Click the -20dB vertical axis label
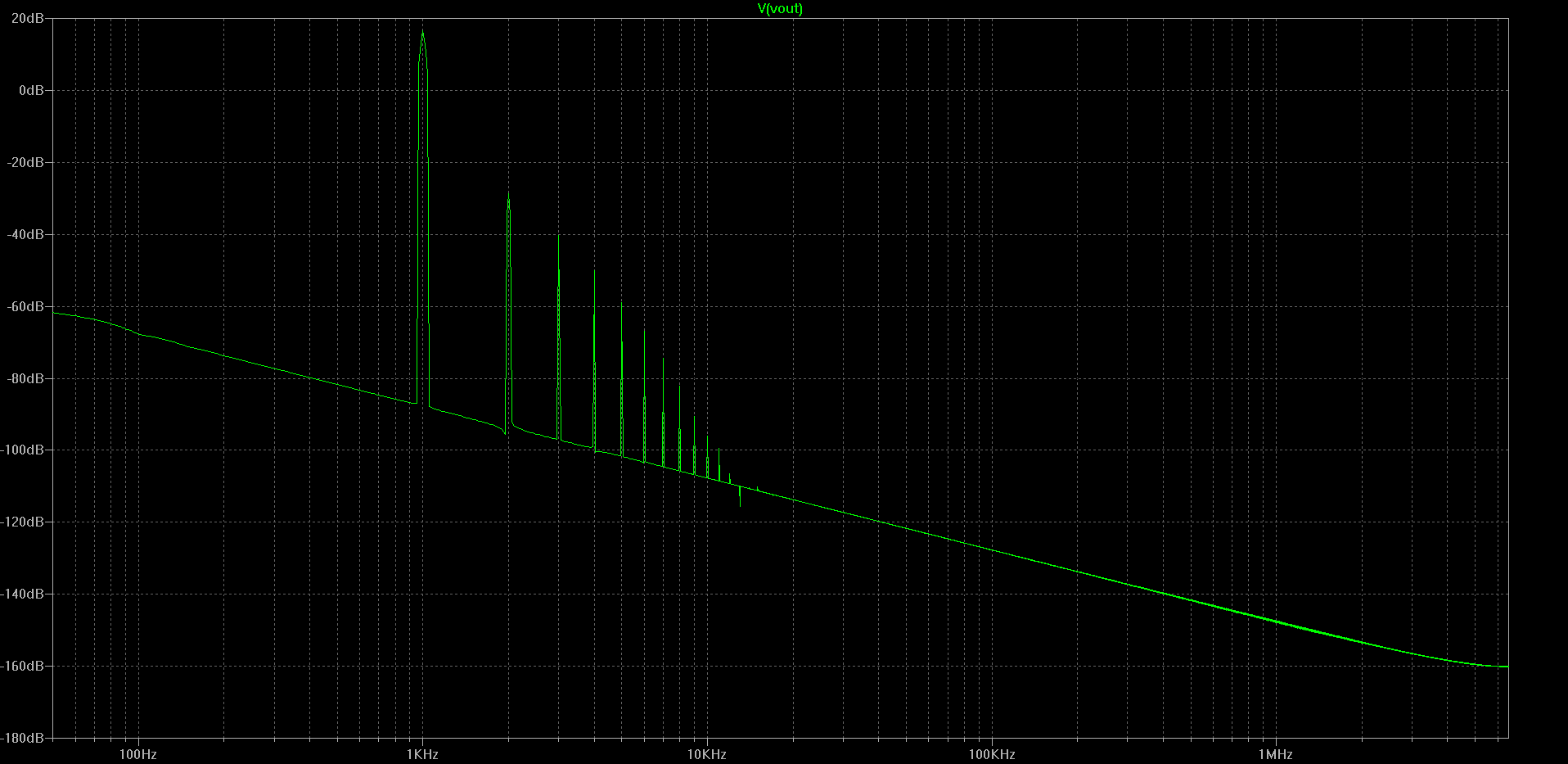 coord(25,162)
